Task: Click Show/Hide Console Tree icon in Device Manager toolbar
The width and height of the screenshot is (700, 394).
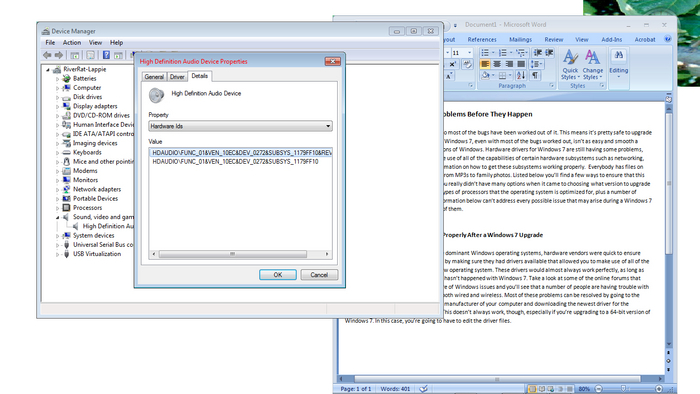Action: pyautogui.click(x=75, y=55)
